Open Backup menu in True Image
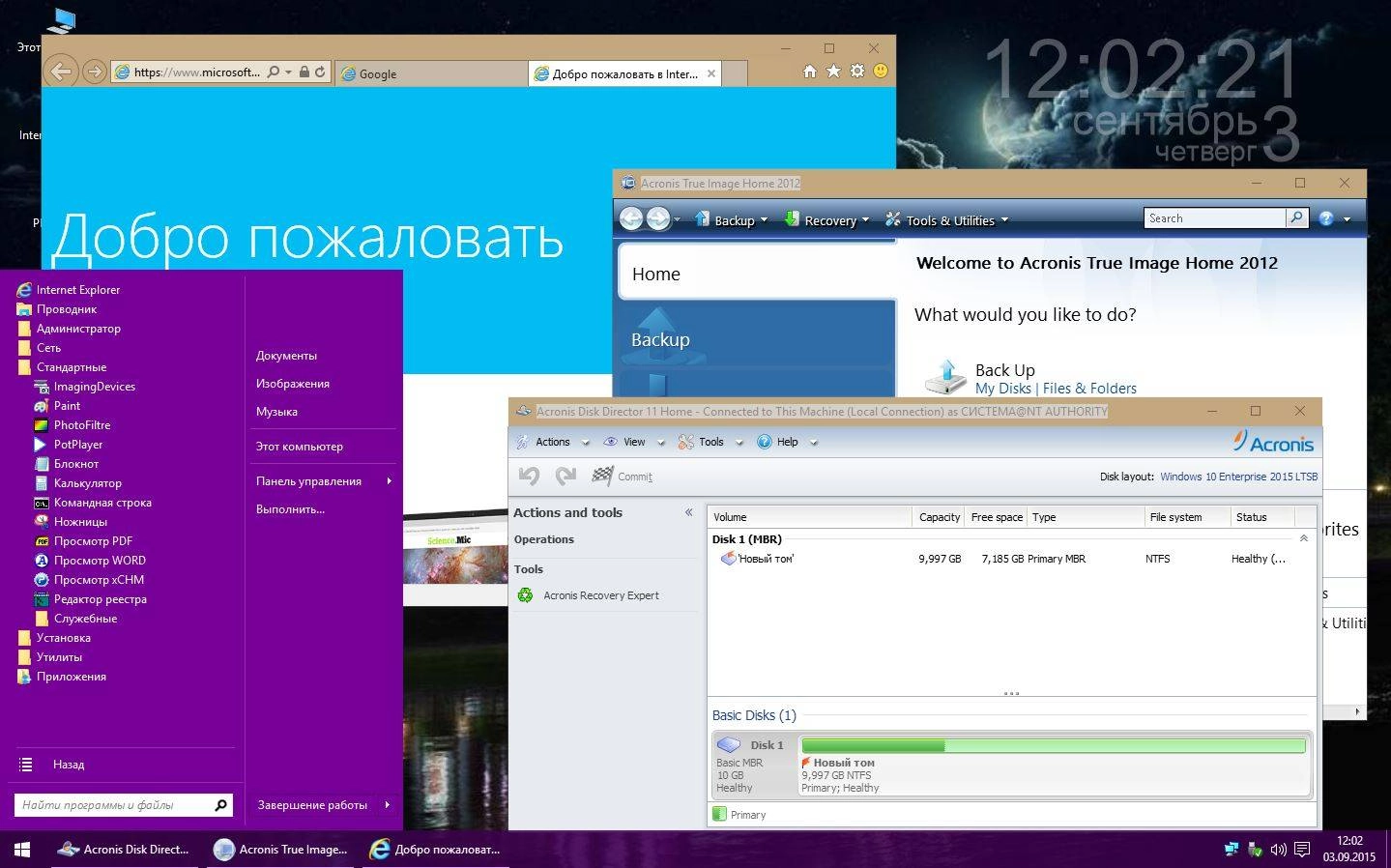 (731, 220)
